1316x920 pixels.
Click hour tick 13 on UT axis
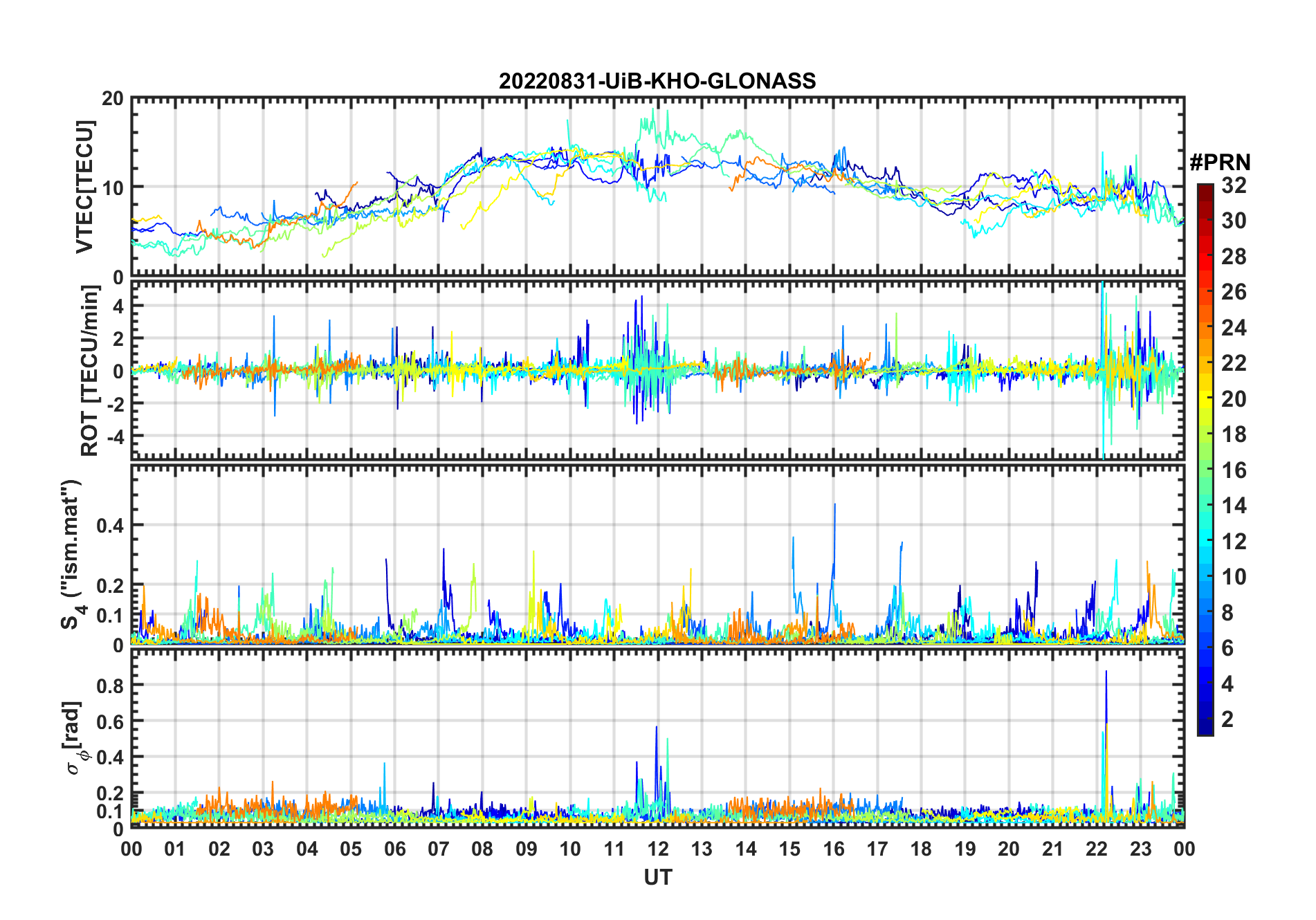click(702, 849)
